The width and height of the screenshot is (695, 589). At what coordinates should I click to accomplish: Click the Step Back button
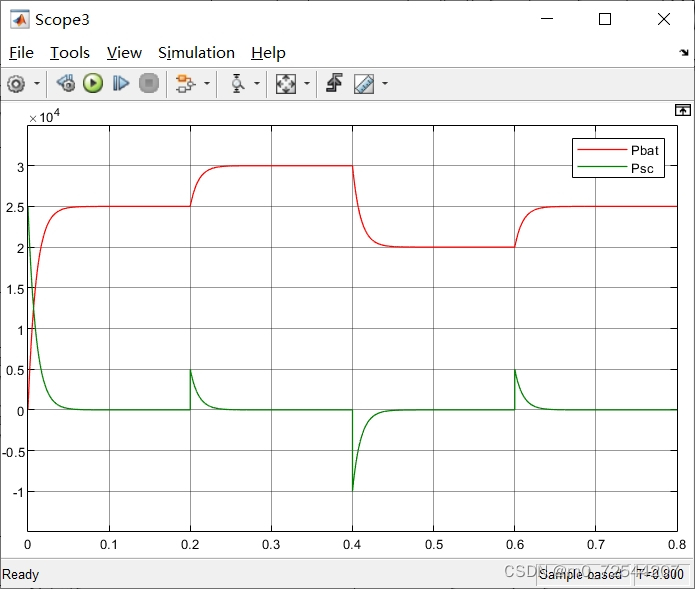coord(66,83)
